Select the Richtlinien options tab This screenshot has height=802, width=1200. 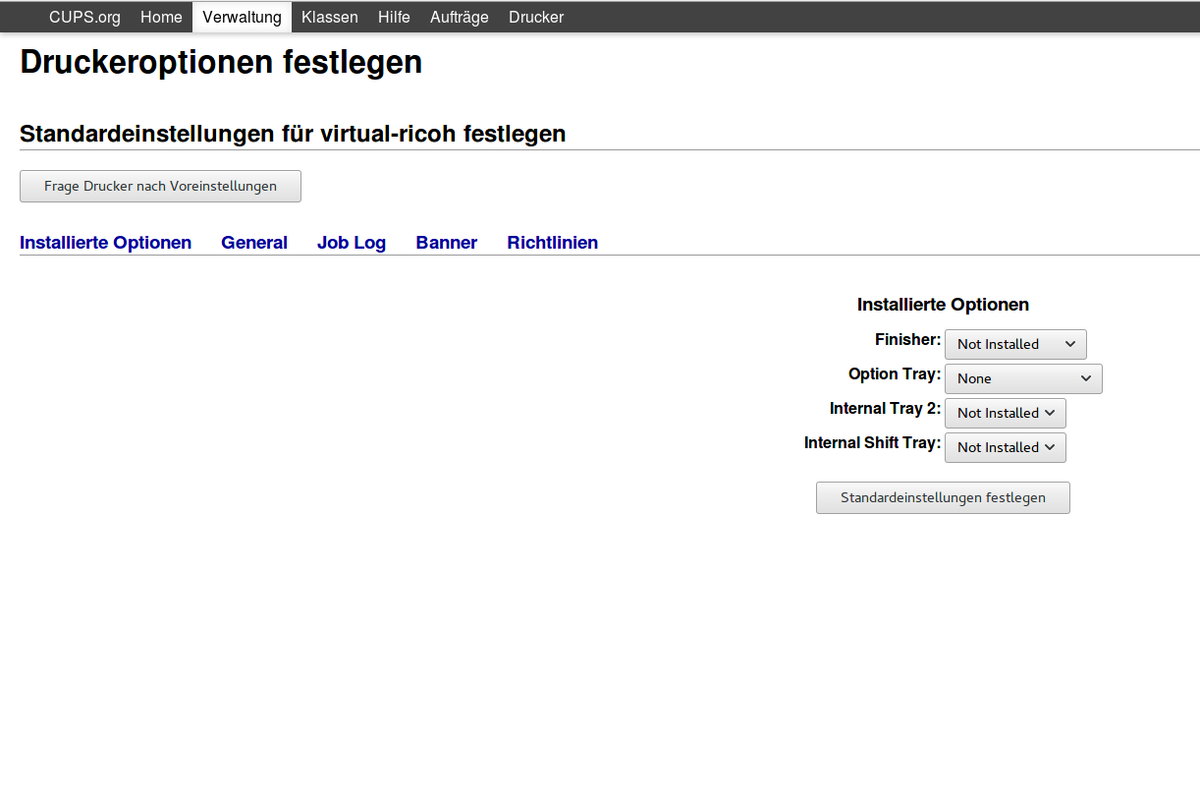coord(552,243)
